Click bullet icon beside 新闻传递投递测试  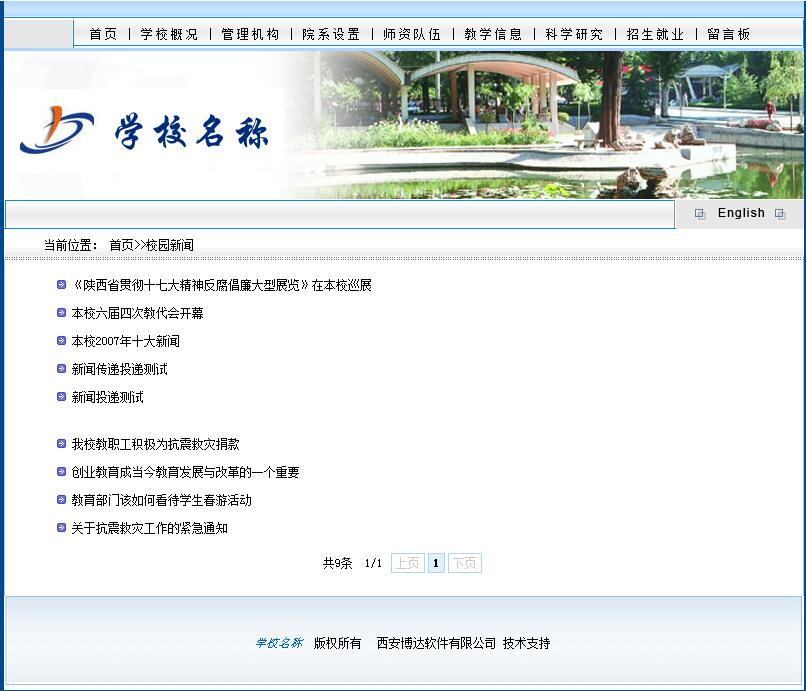61,369
